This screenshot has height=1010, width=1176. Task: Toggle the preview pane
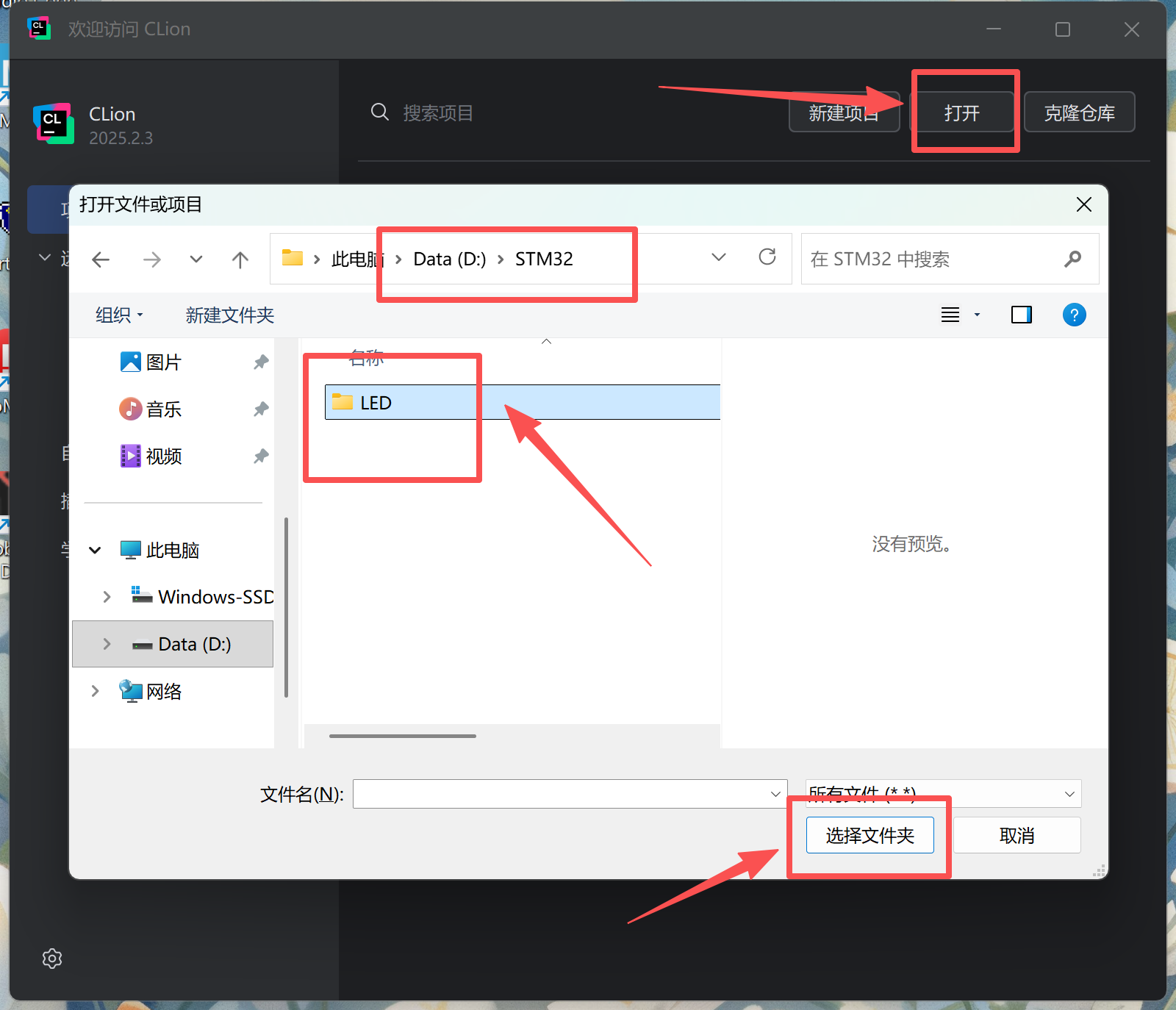[1022, 315]
